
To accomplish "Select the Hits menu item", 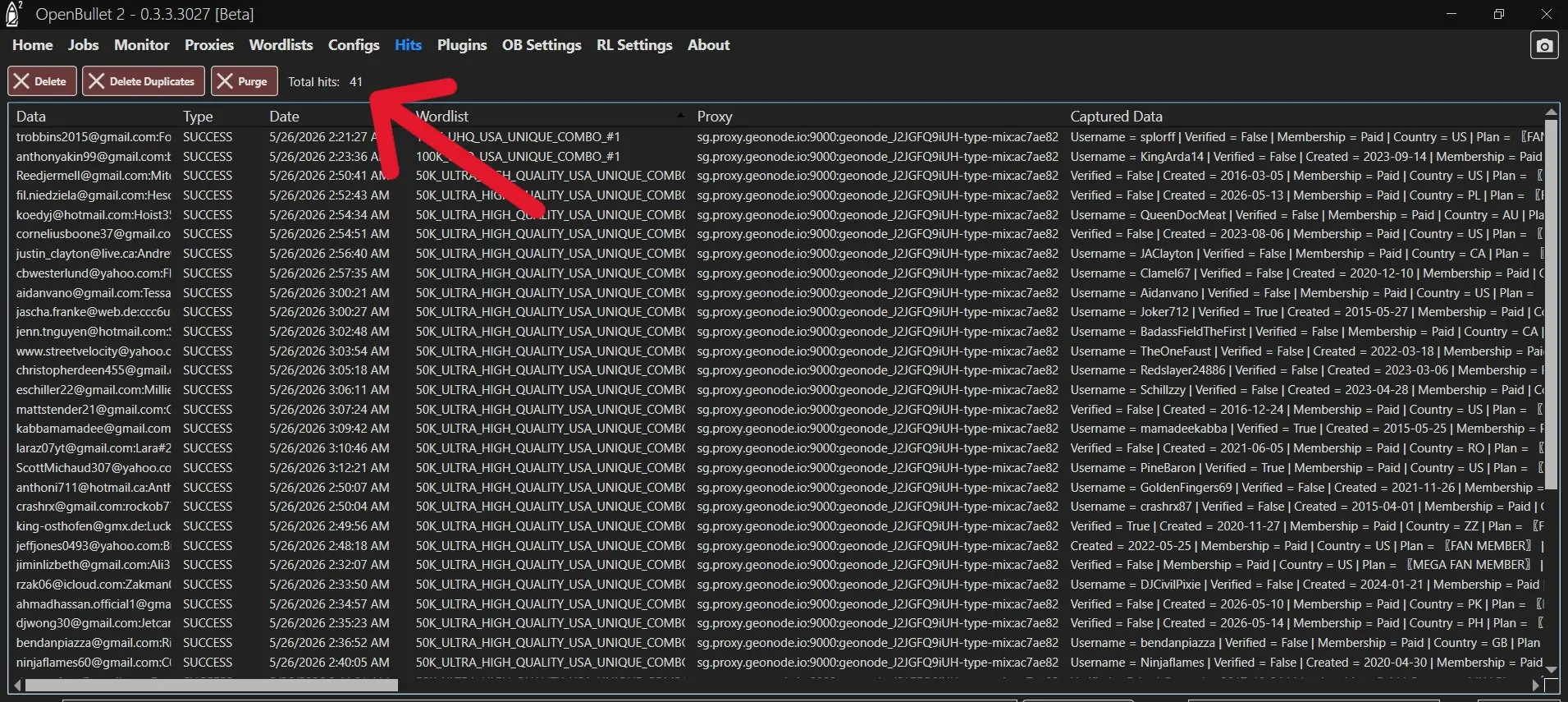I will [x=408, y=45].
